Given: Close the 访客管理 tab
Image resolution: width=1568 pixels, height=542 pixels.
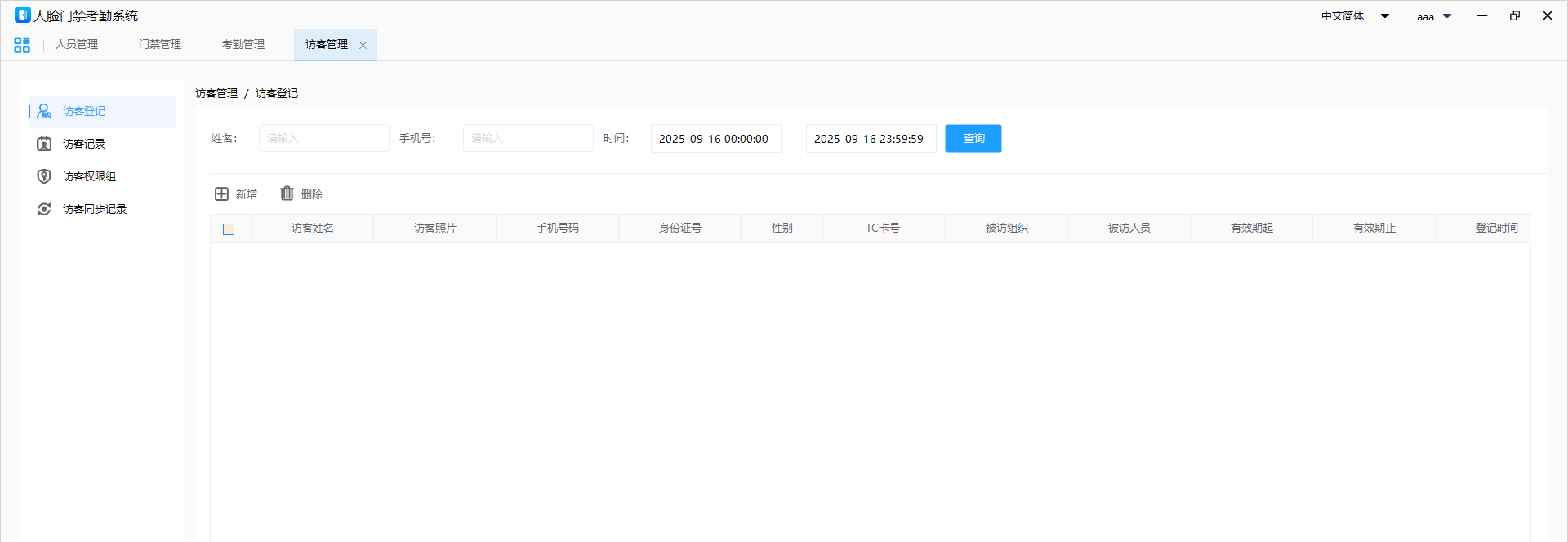Looking at the screenshot, I should (x=363, y=46).
